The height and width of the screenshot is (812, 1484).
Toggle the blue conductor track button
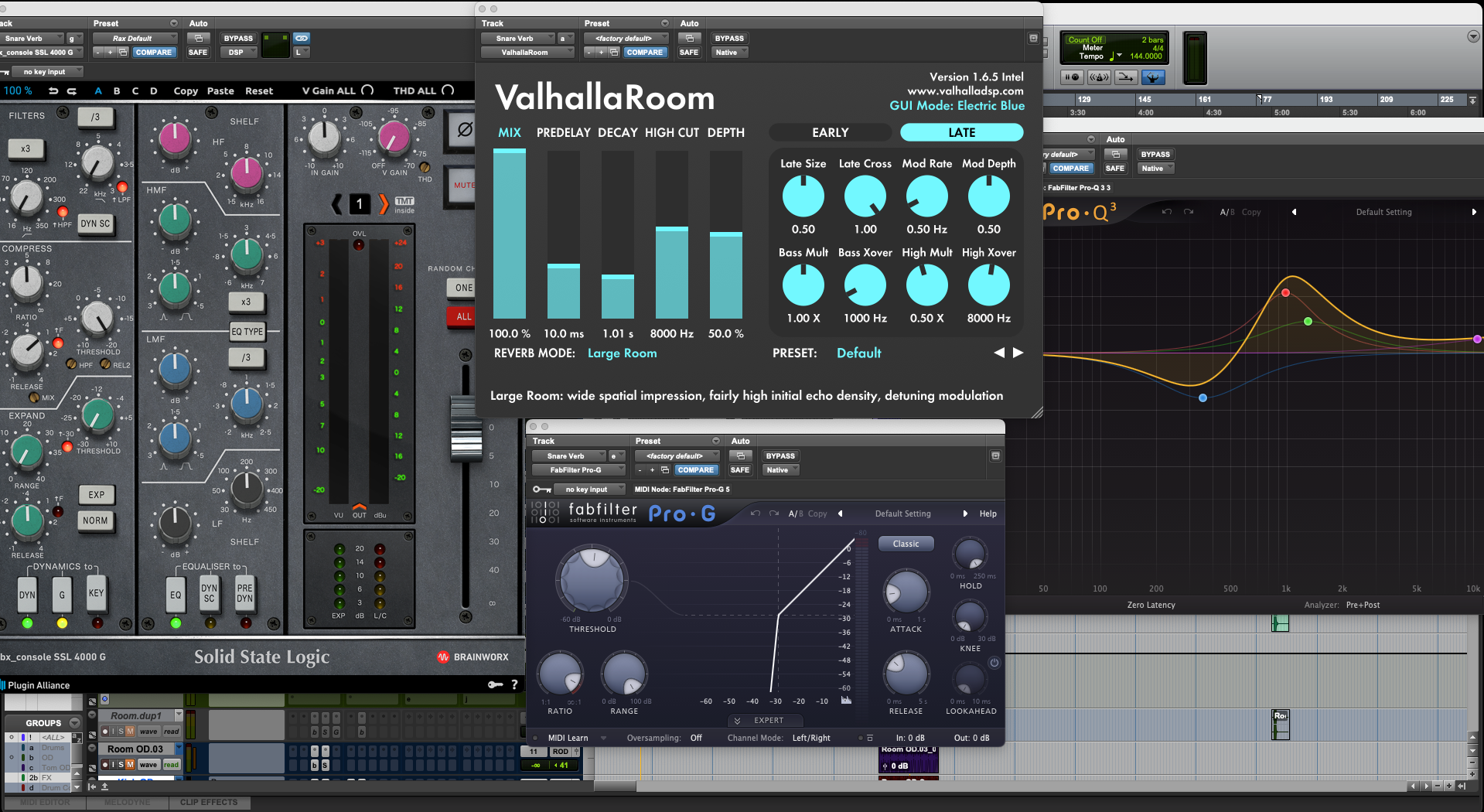click(1153, 77)
